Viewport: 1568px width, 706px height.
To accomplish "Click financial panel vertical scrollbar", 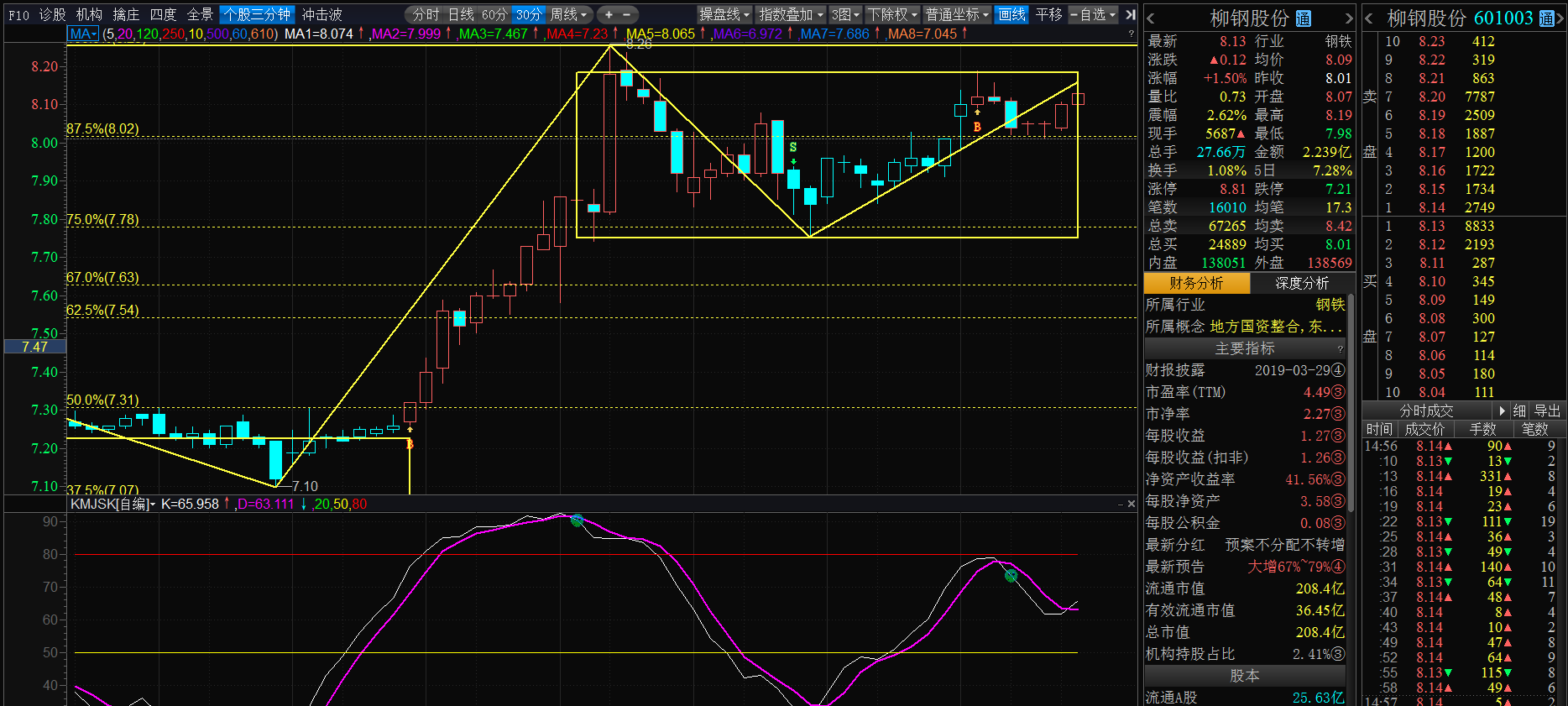I will click(x=1351, y=403).
